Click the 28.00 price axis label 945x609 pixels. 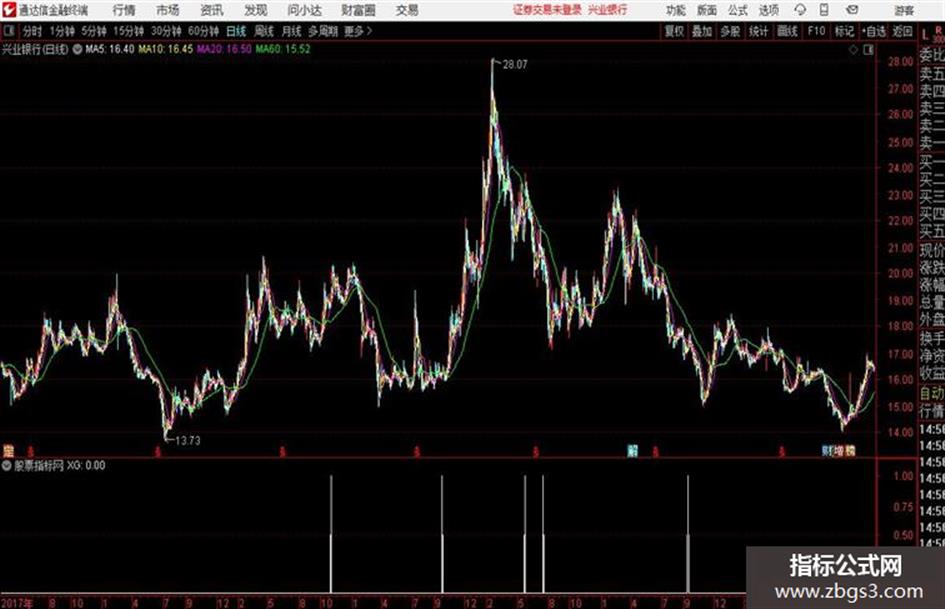point(900,62)
